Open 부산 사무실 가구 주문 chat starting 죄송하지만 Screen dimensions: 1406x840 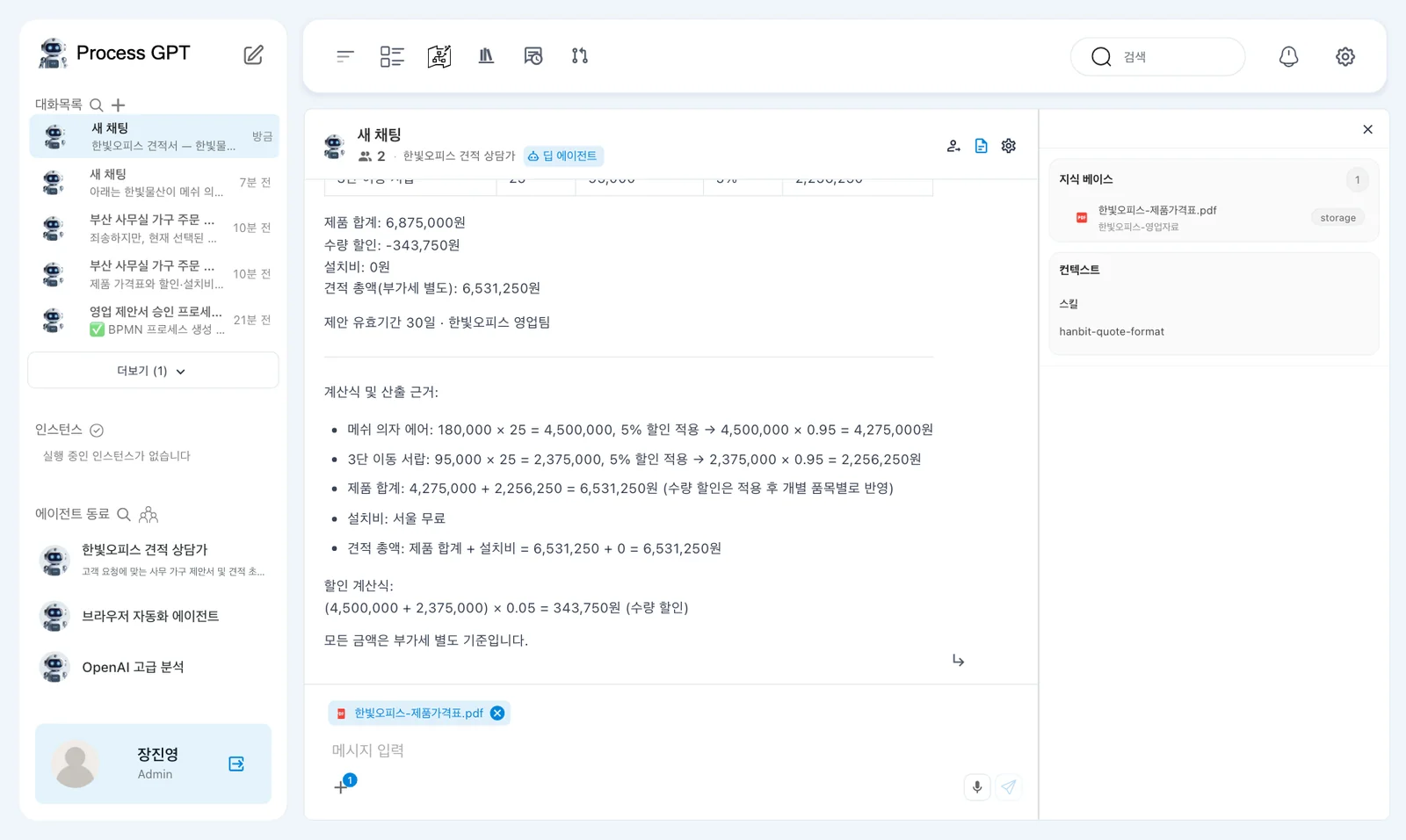coord(155,228)
